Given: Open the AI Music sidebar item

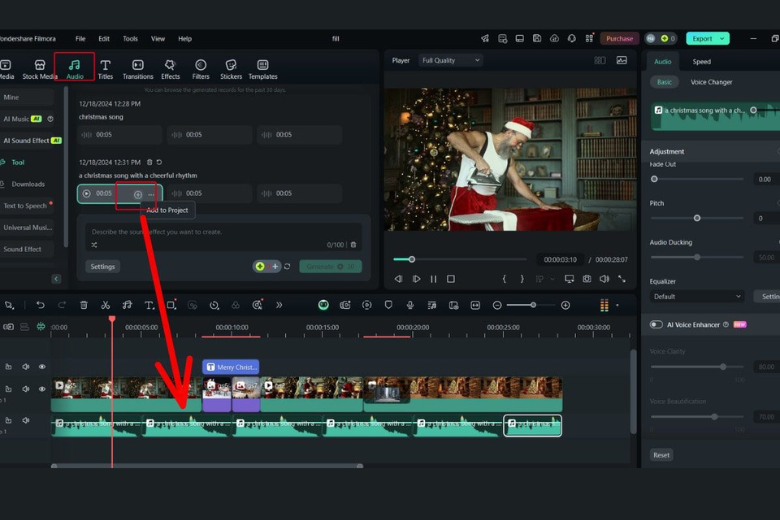Looking at the screenshot, I should [x=28, y=119].
